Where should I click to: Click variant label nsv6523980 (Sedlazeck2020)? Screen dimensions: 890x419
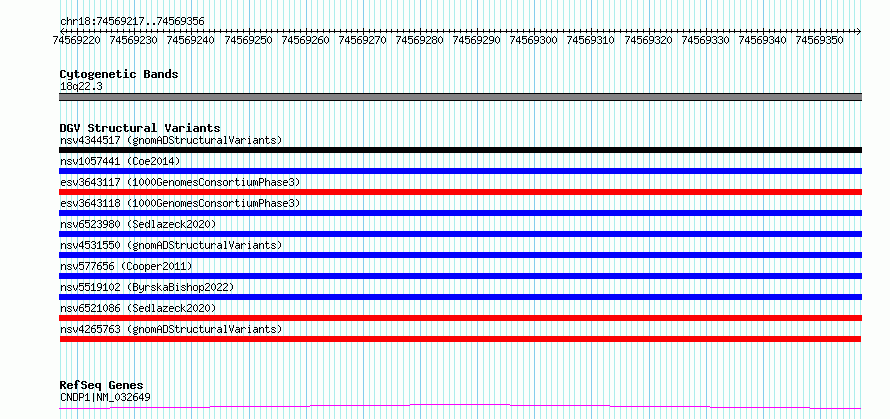tap(138, 224)
